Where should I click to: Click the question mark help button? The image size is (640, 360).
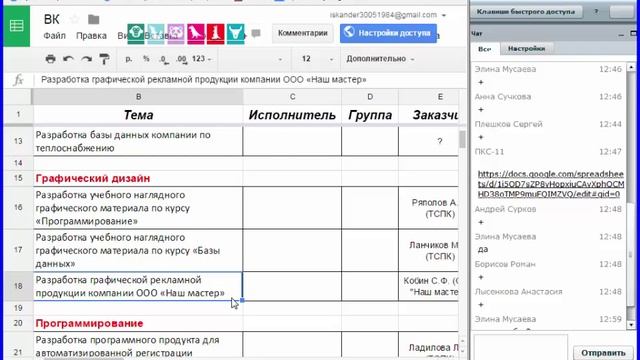point(596,11)
